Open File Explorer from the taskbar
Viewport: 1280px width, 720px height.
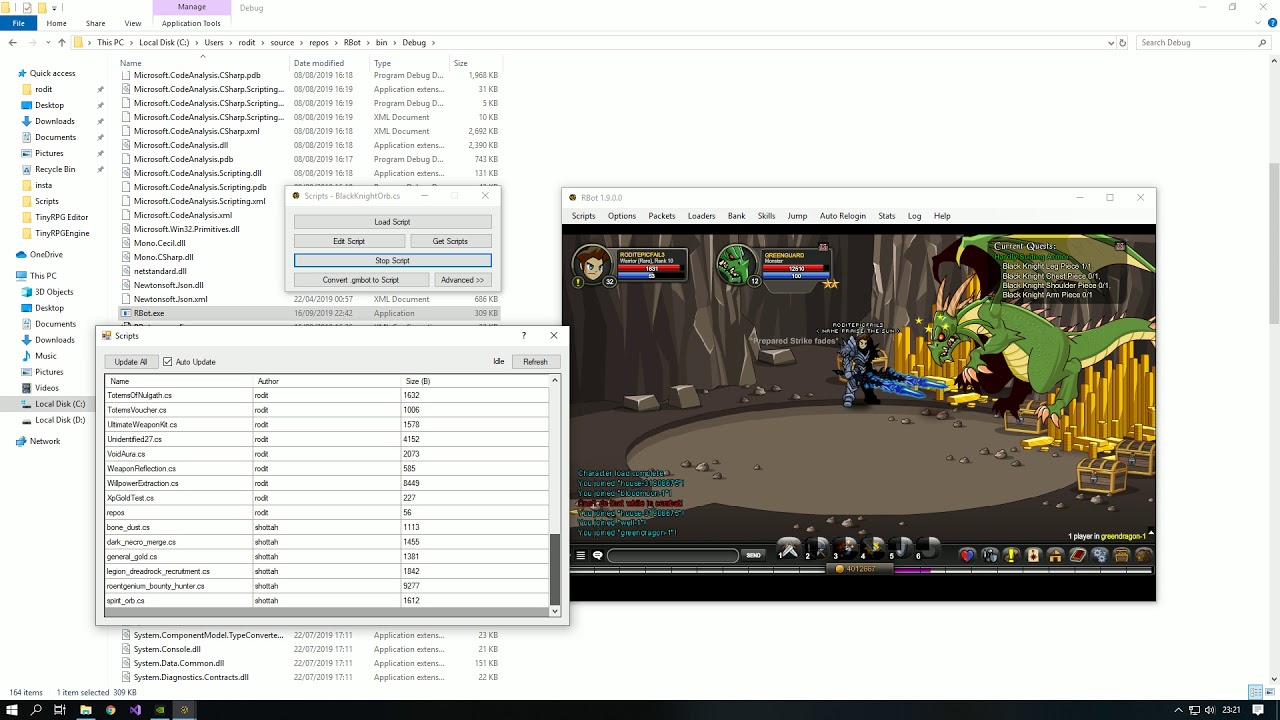coord(86,710)
